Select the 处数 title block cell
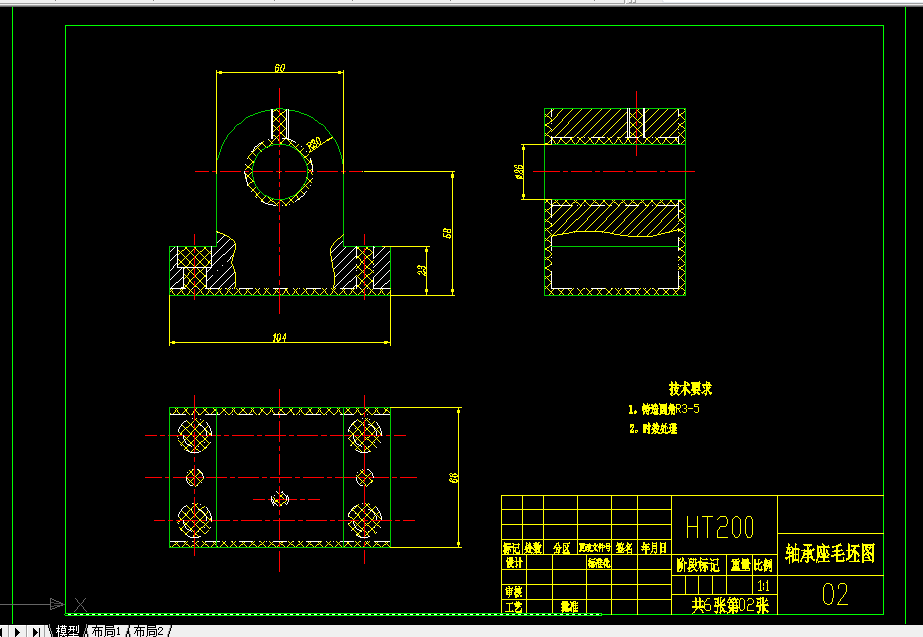Image resolution: width=923 pixels, height=637 pixels. click(533, 548)
